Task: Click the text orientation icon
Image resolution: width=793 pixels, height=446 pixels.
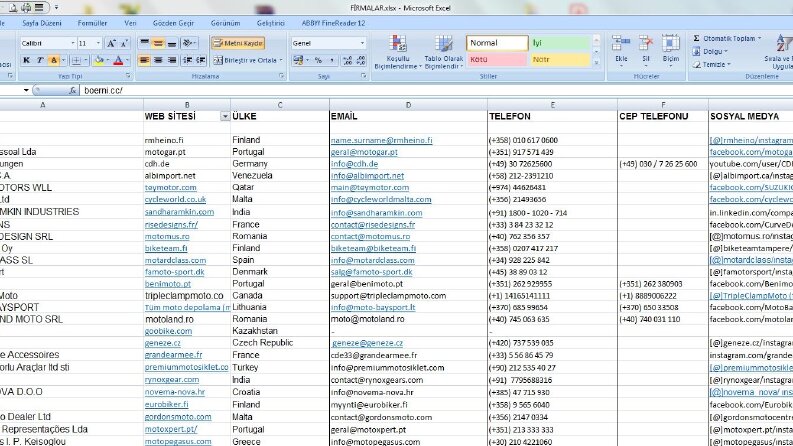Action: pos(189,43)
